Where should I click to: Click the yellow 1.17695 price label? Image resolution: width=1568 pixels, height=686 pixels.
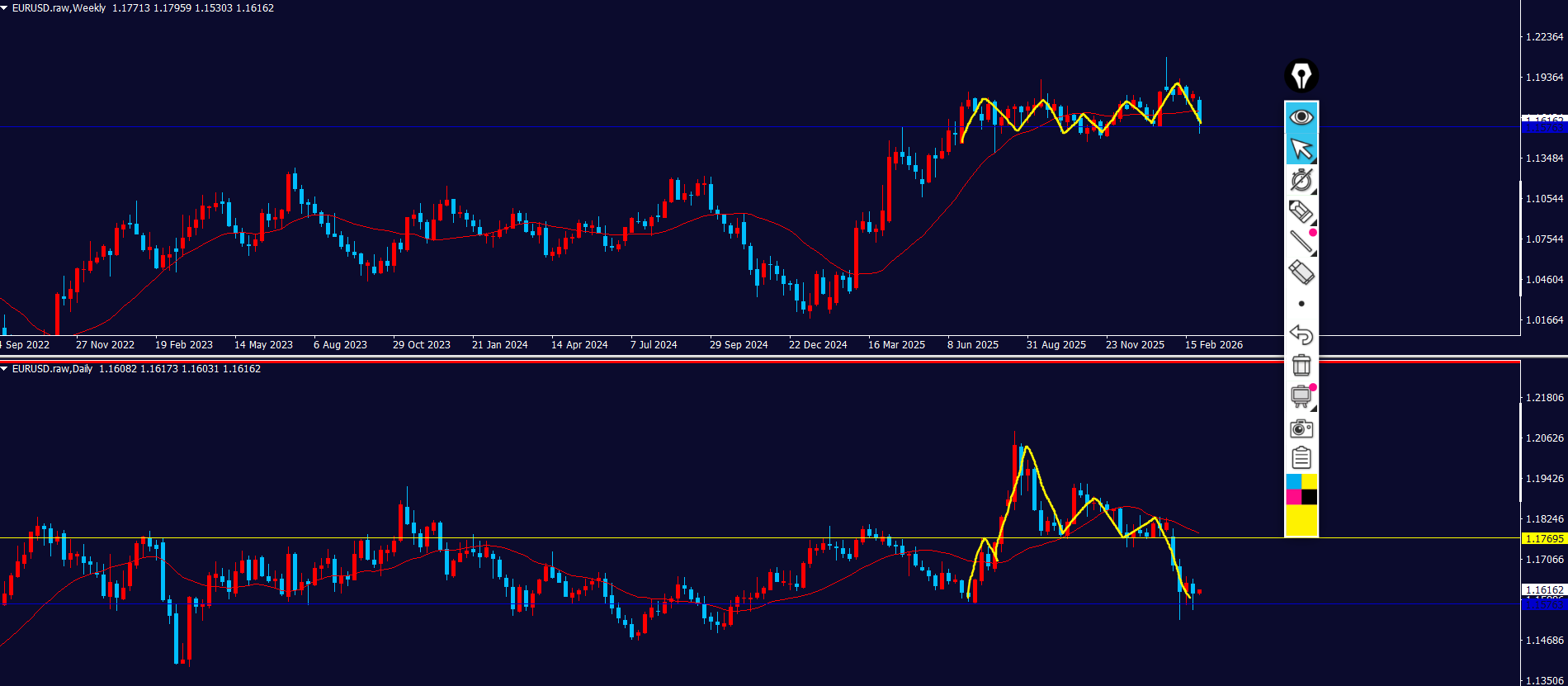click(x=1543, y=539)
